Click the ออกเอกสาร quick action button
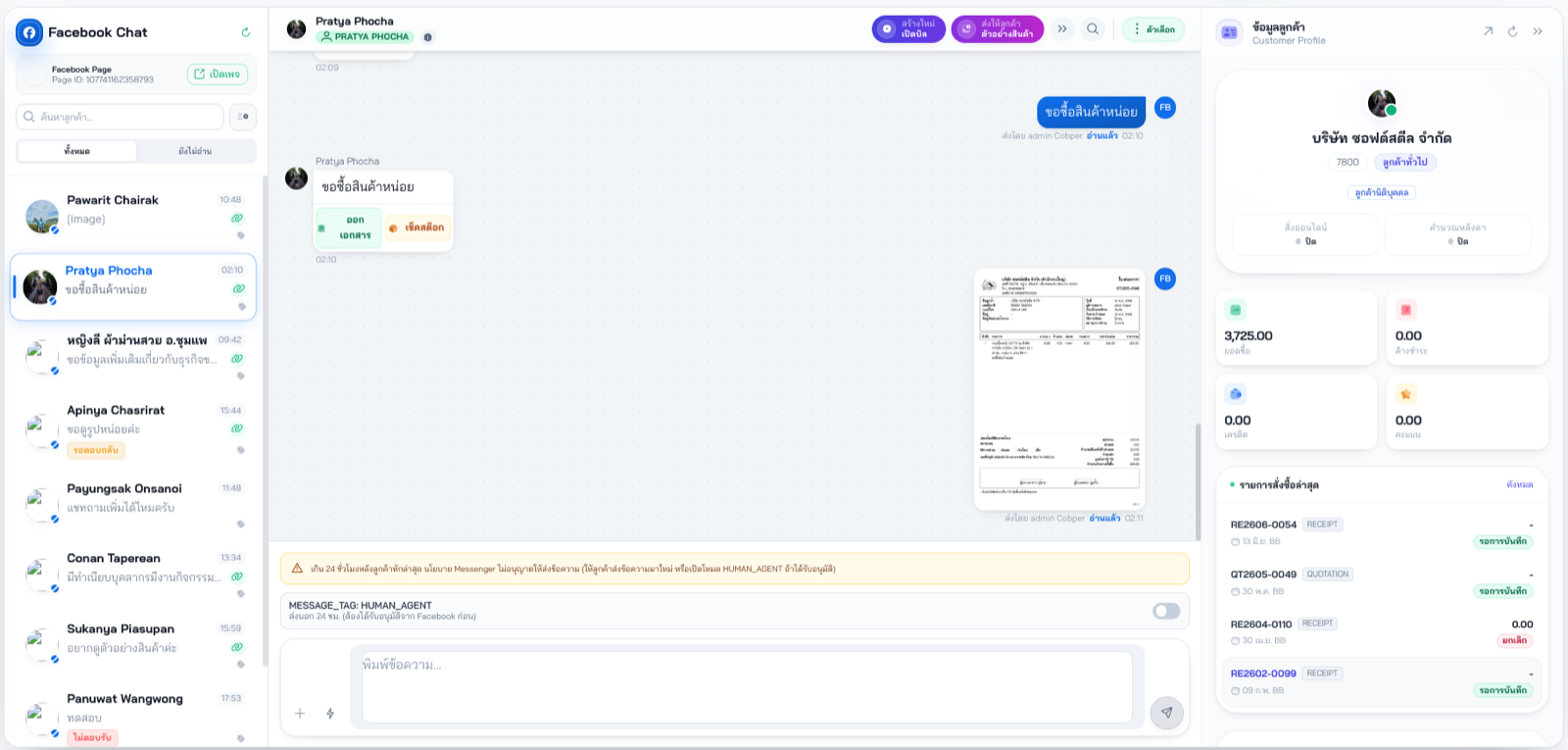1568x750 pixels. coord(349,227)
